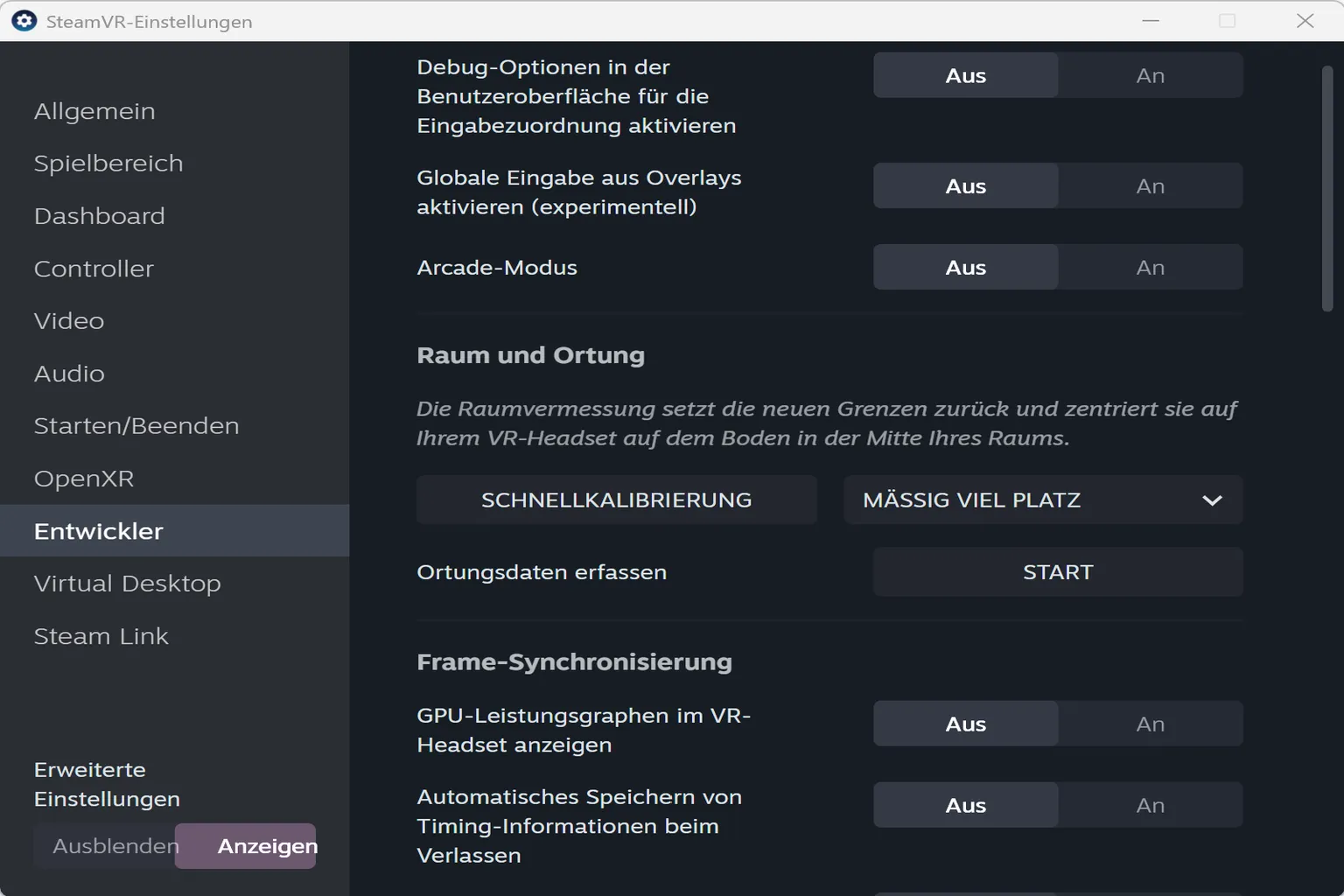The width and height of the screenshot is (1344, 896).
Task: Open the Allgemein settings section
Action: pos(175,111)
